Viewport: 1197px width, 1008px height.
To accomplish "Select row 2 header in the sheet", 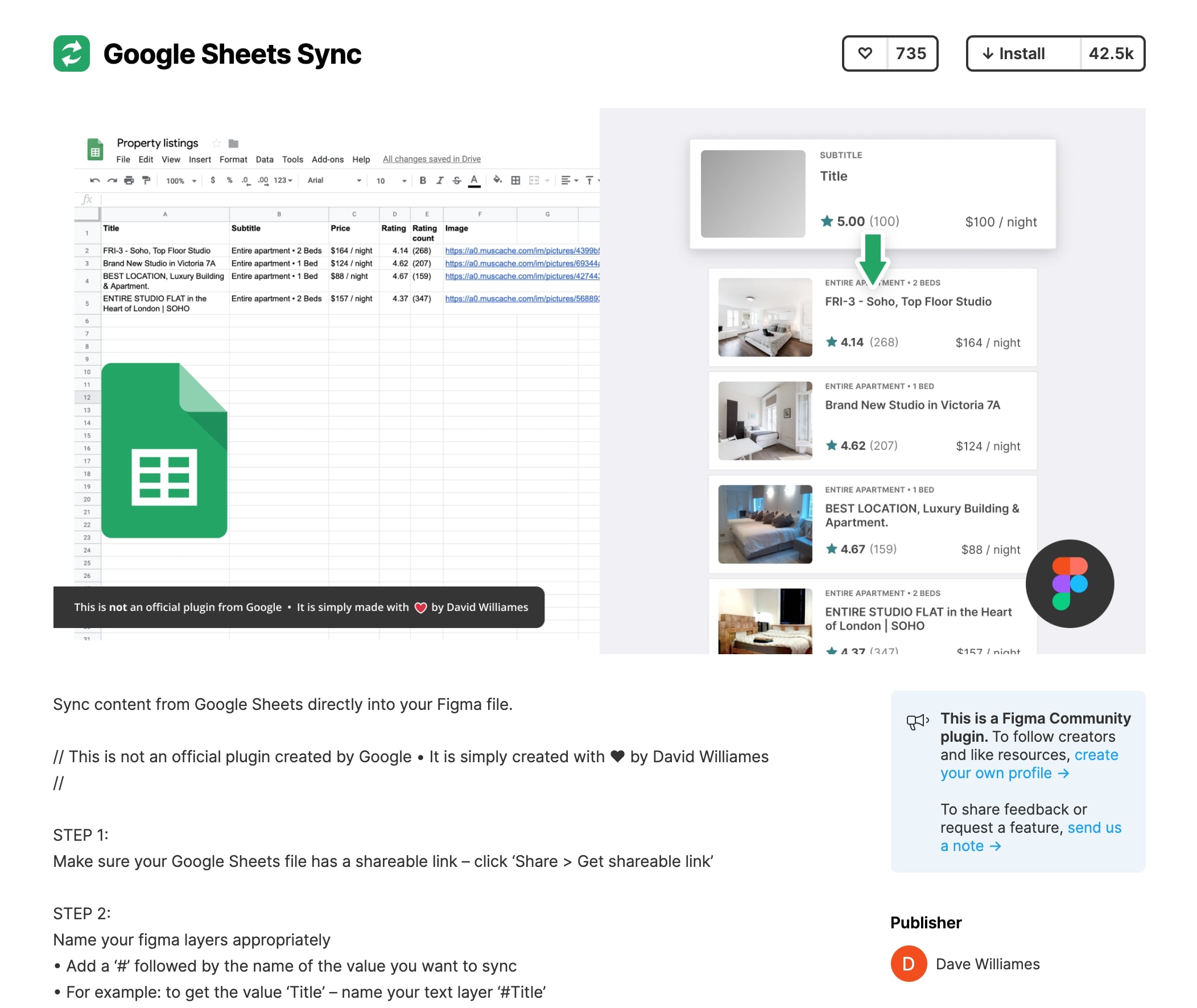I will [87, 251].
